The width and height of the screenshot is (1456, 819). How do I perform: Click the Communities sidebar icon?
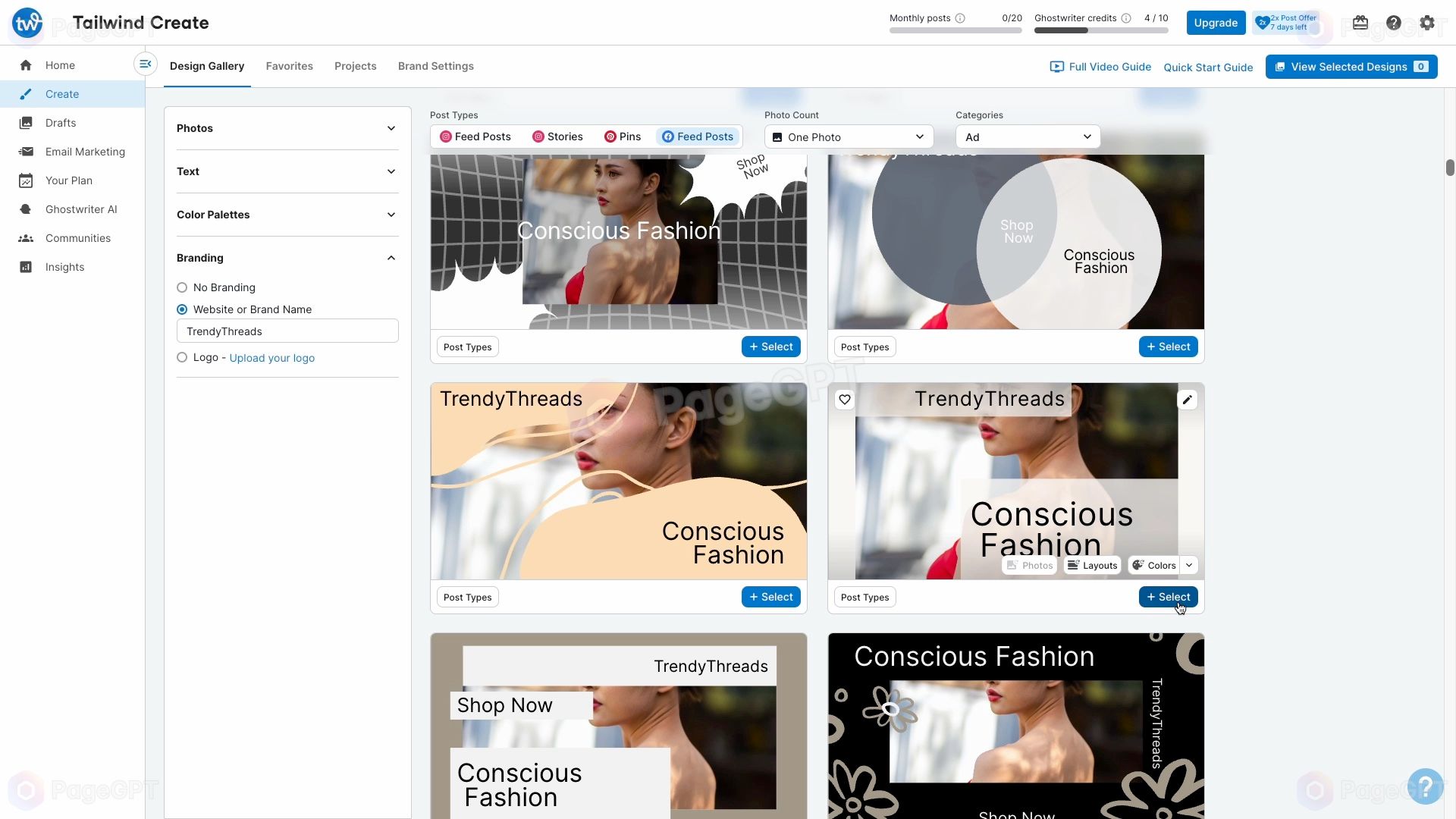[26, 237]
